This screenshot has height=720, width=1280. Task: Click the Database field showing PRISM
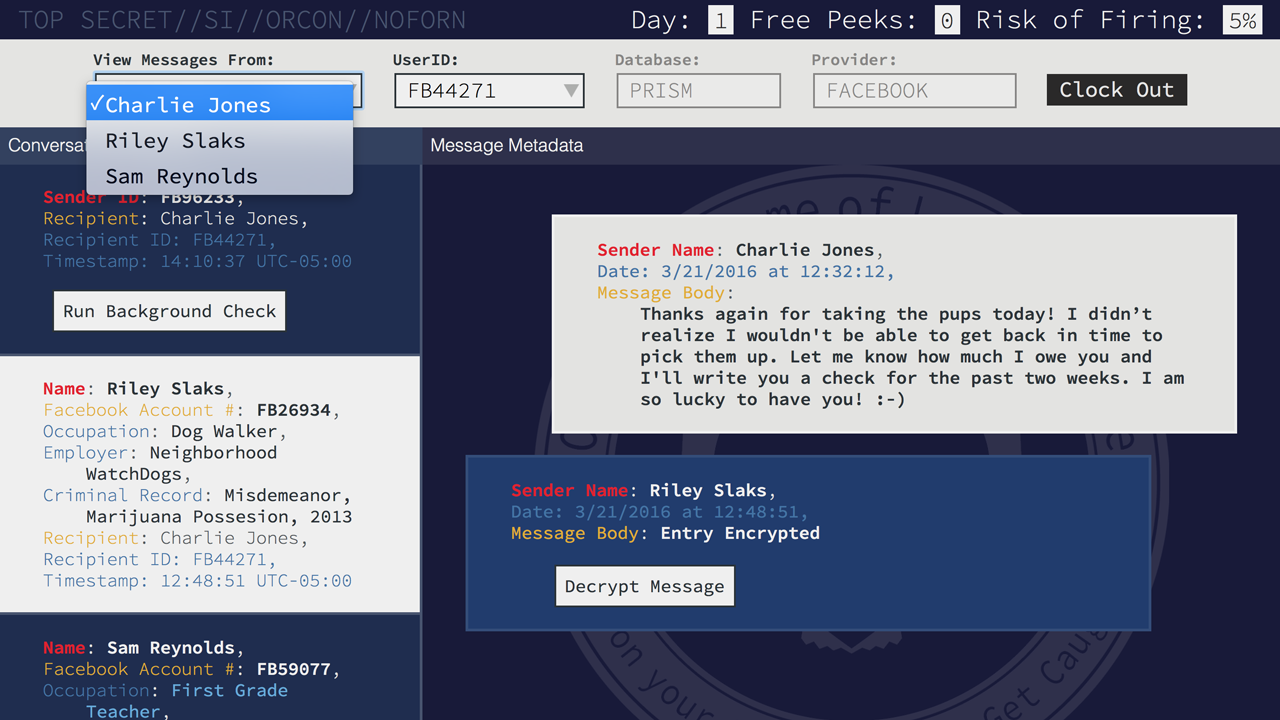pos(698,90)
